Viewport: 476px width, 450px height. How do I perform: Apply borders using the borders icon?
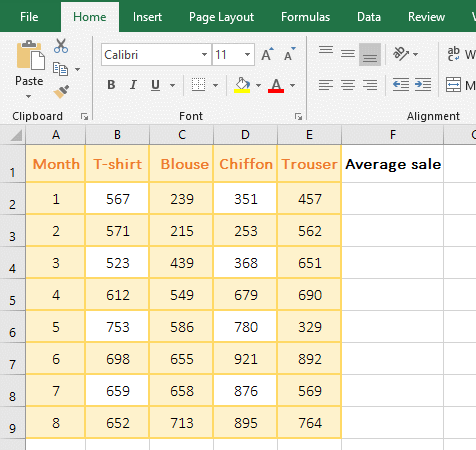pos(198,85)
